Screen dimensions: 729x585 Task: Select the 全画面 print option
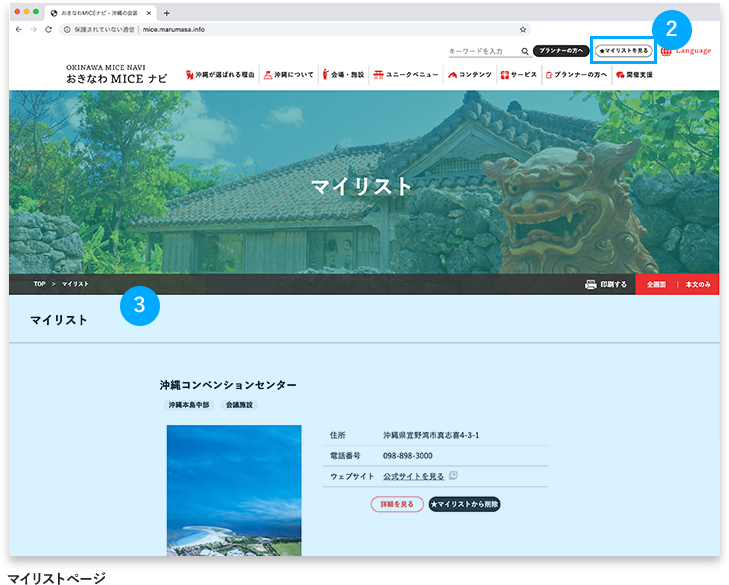click(656, 284)
